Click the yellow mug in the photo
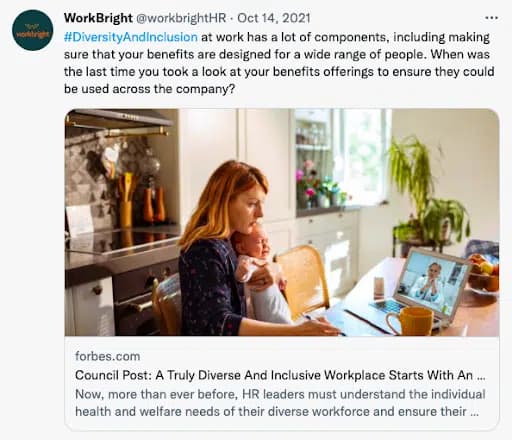 pos(411,321)
